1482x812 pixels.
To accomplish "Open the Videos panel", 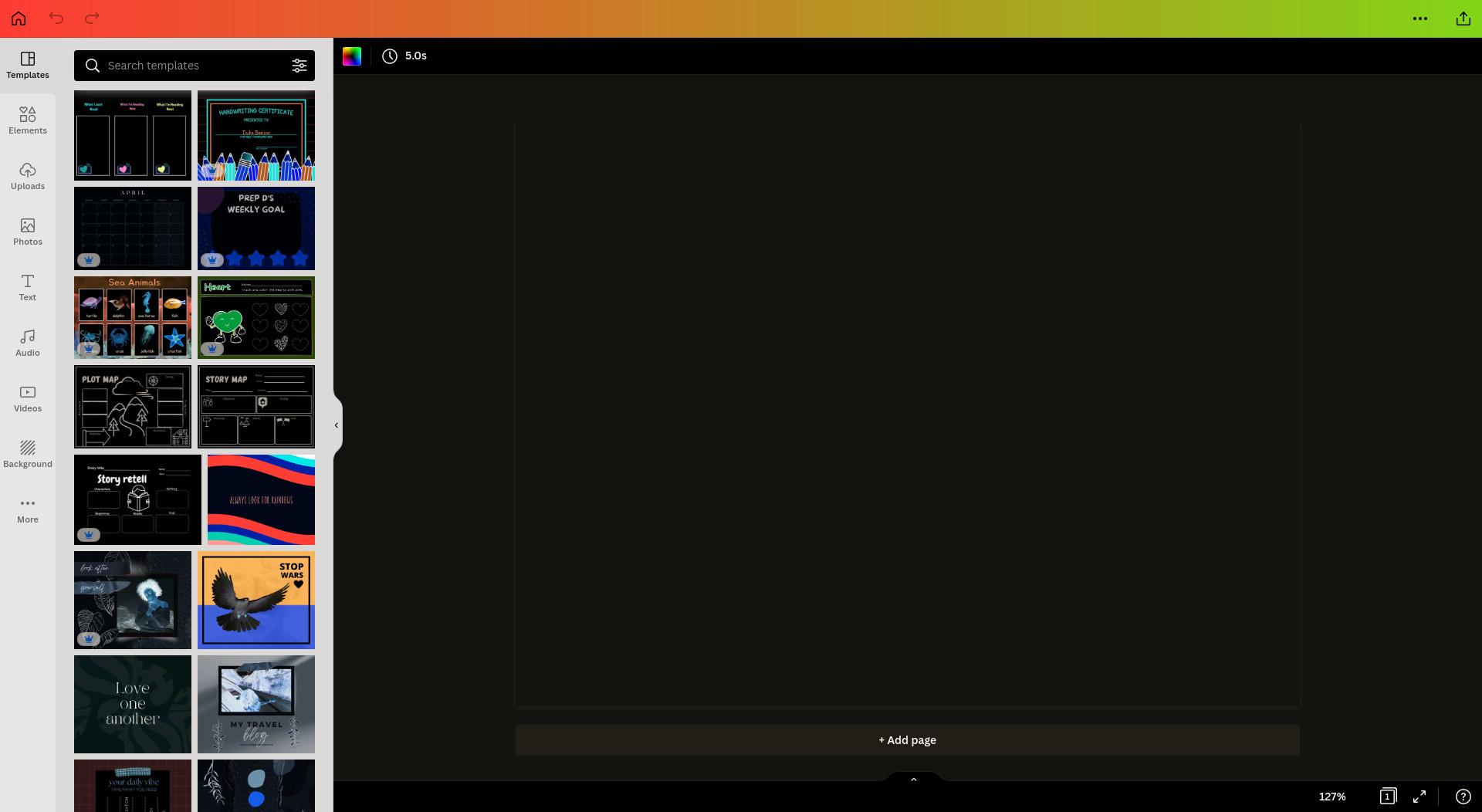I will click(28, 399).
